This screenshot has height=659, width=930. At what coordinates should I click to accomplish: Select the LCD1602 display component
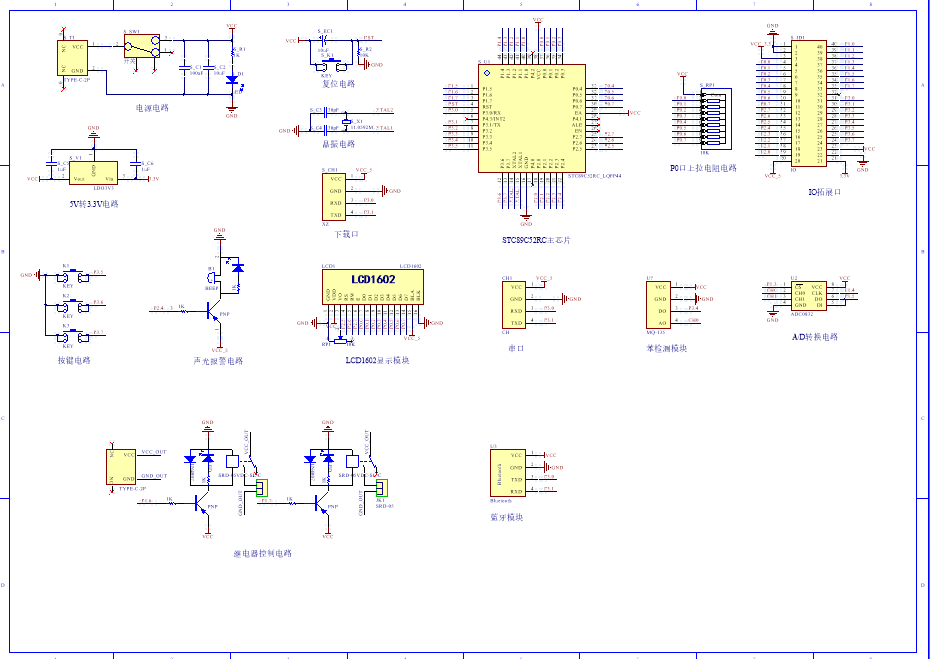pos(372,287)
